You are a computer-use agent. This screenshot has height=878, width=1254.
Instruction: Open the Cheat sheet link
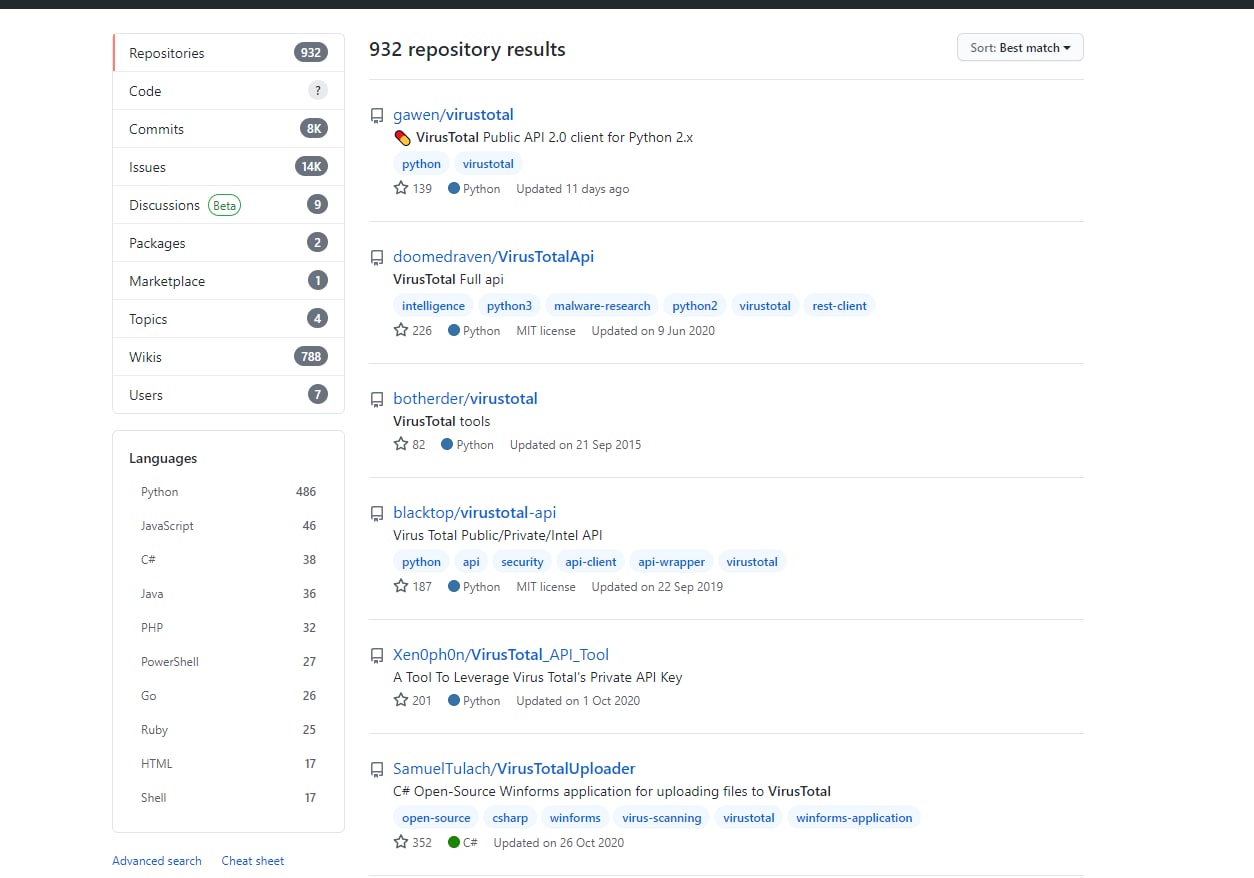tap(253, 861)
